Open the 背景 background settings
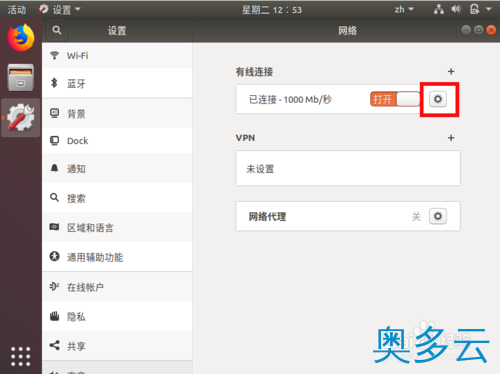 (117, 114)
